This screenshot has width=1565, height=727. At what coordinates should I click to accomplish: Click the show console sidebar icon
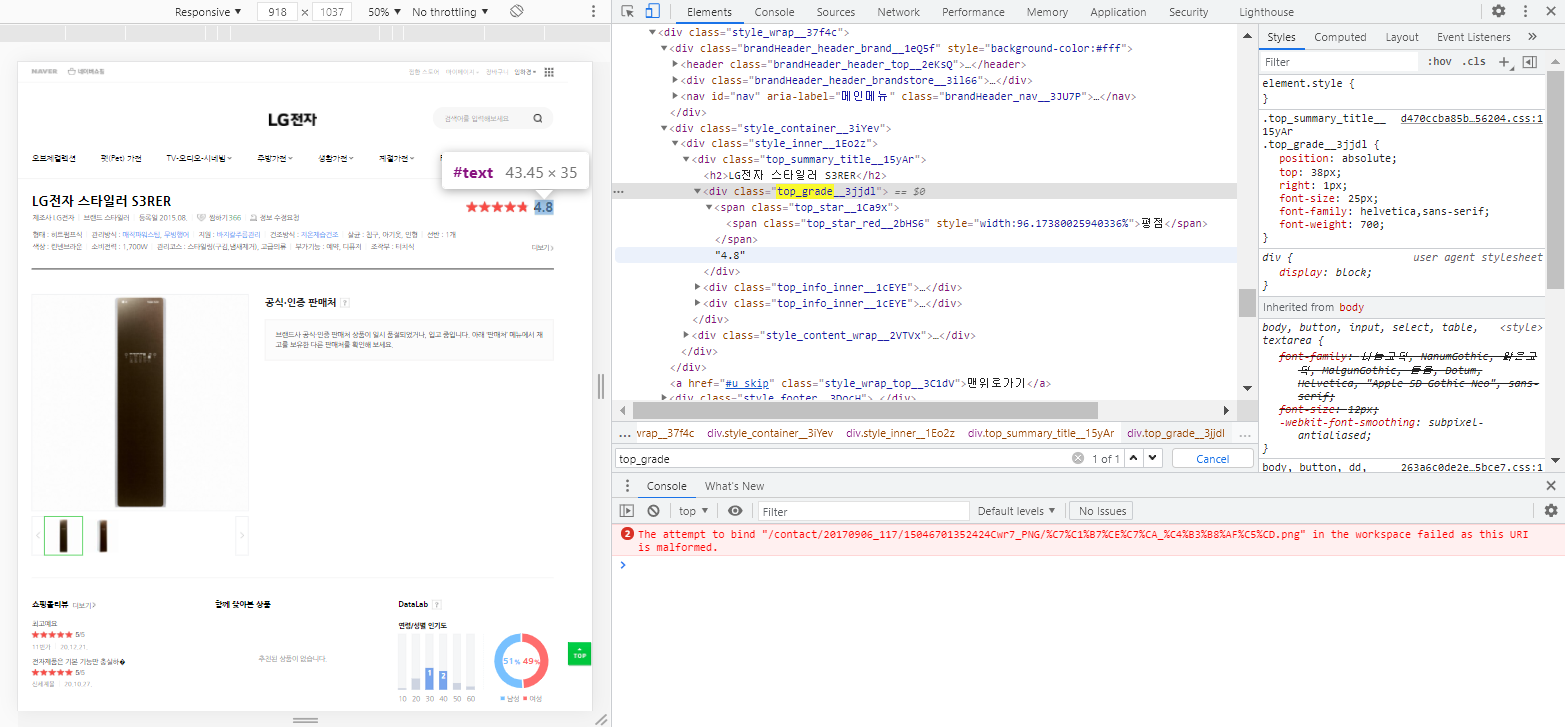point(627,511)
